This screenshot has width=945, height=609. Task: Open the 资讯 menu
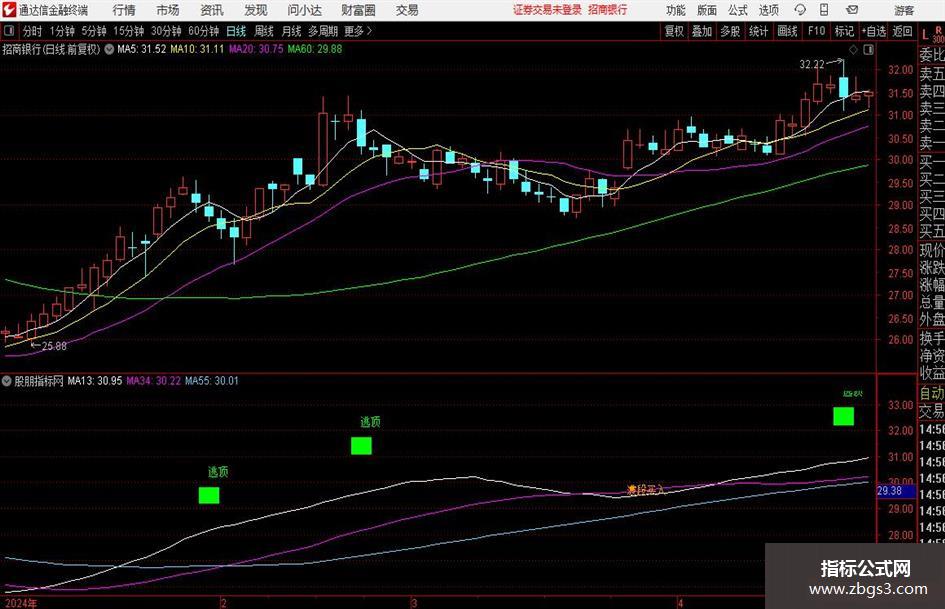point(212,10)
